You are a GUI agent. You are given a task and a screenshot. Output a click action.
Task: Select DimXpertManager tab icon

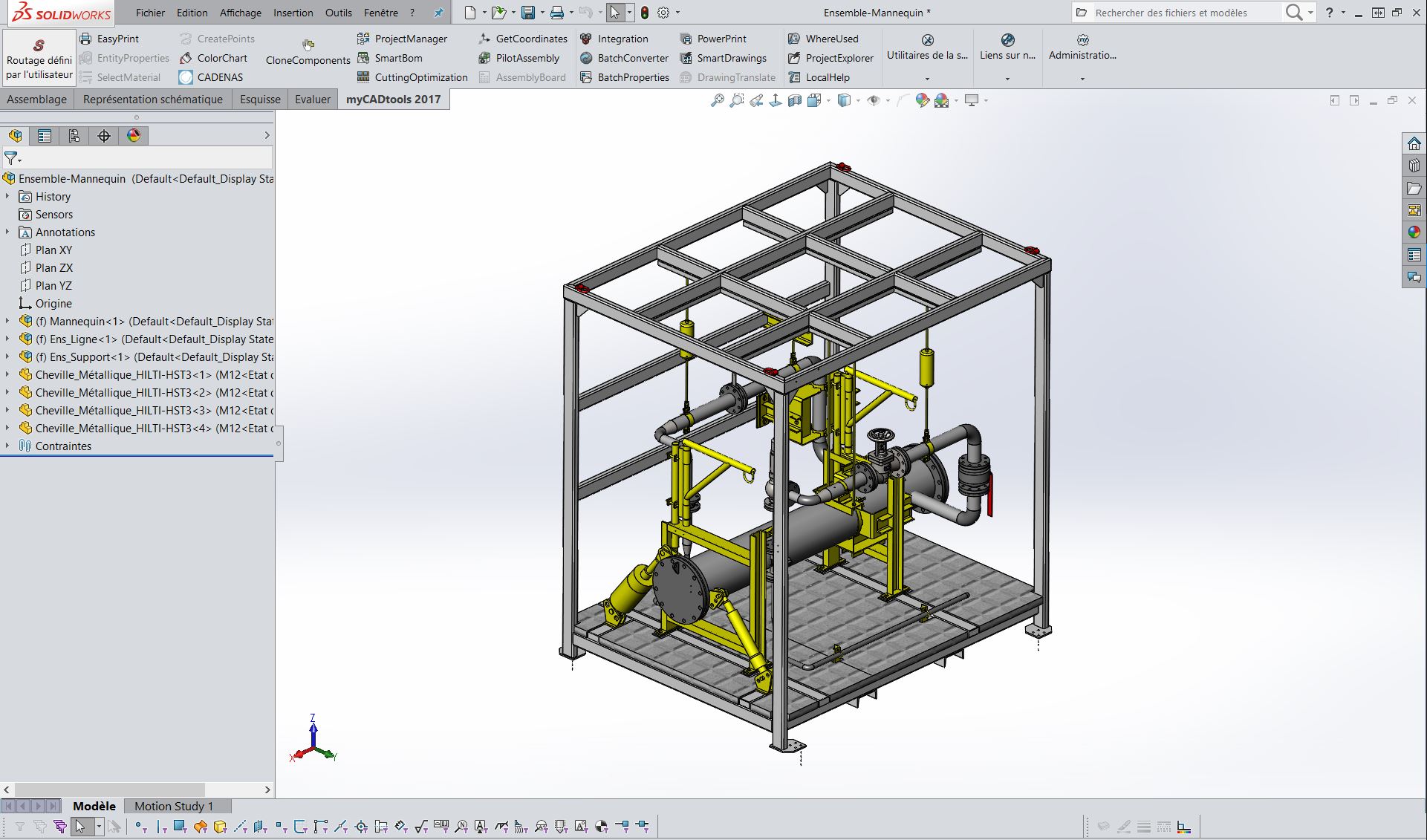(104, 136)
